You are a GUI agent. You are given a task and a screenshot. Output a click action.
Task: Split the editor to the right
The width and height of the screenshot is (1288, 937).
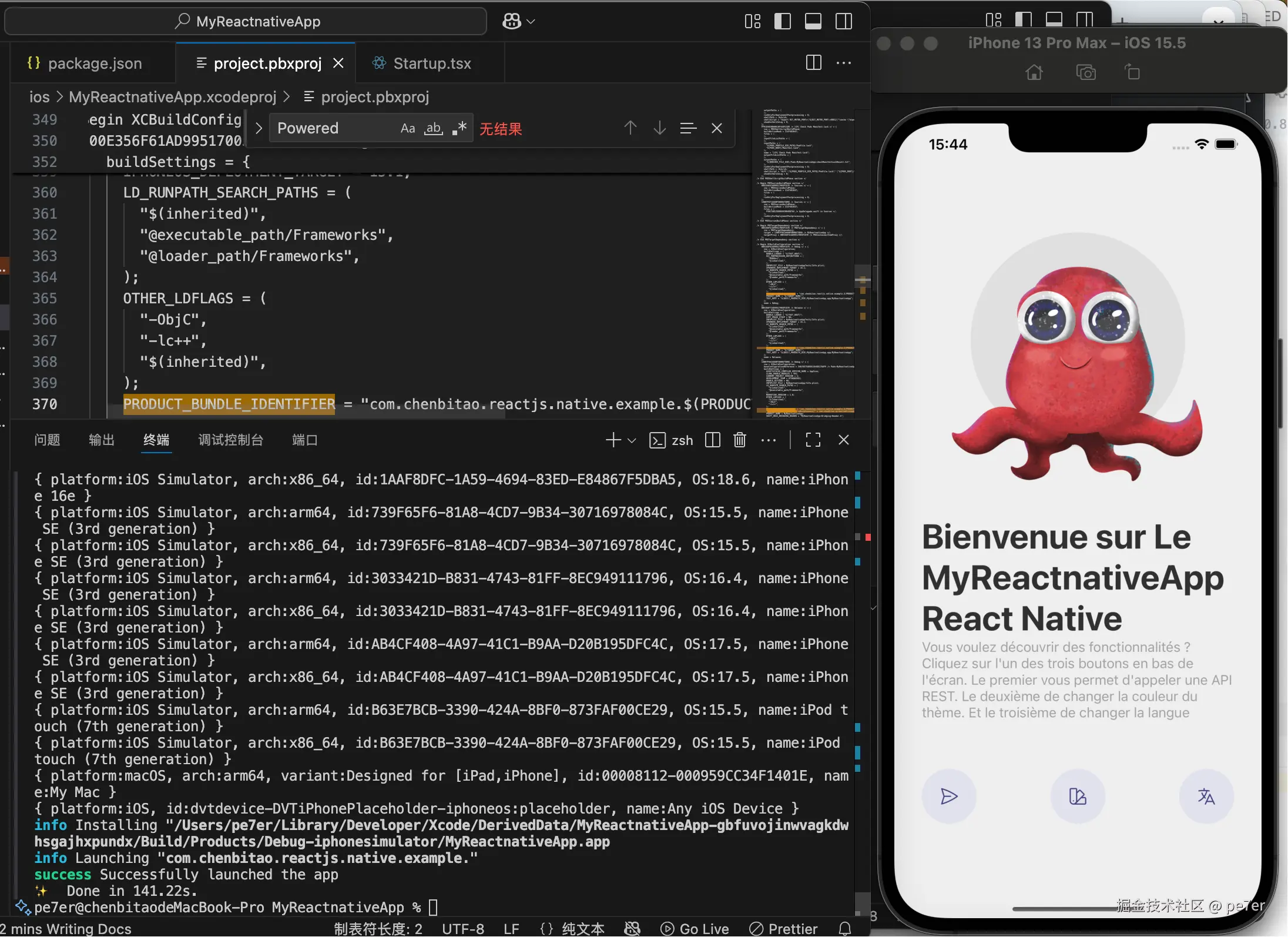(x=814, y=63)
